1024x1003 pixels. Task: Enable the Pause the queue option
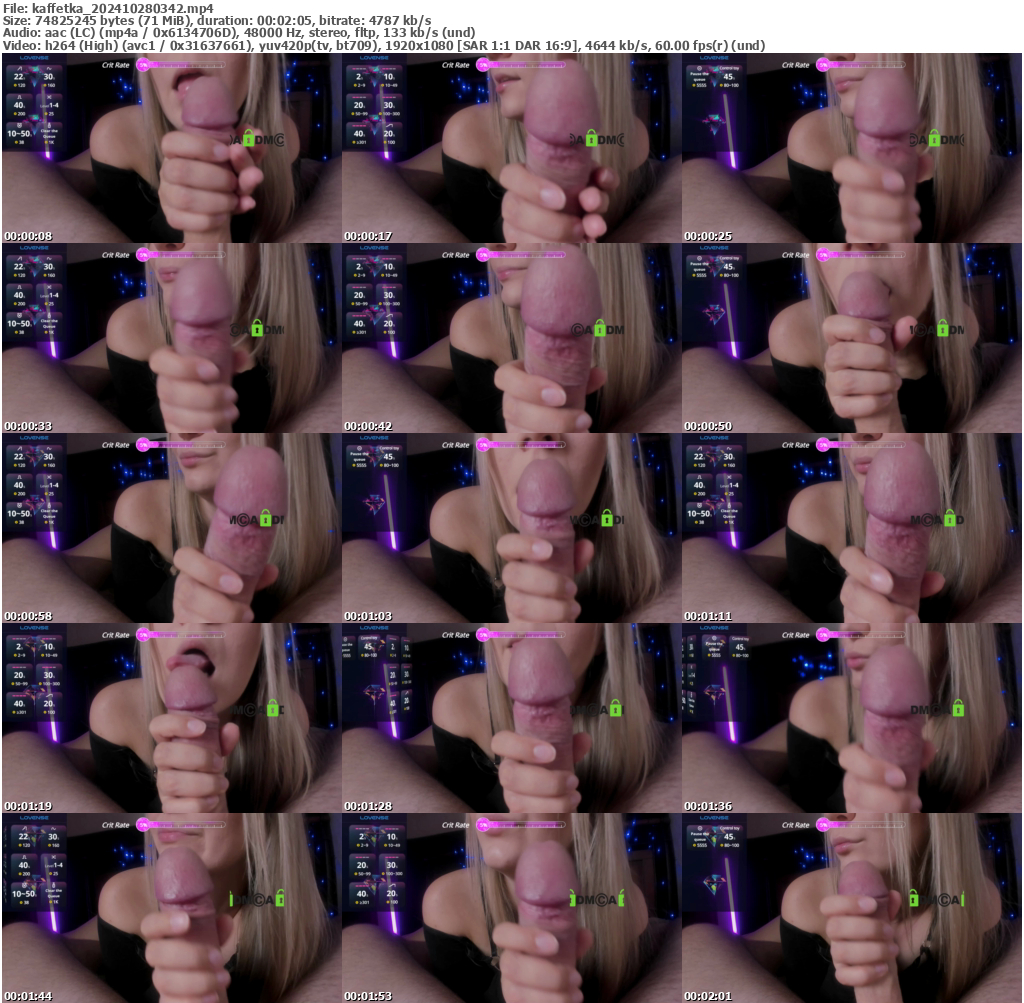click(699, 77)
